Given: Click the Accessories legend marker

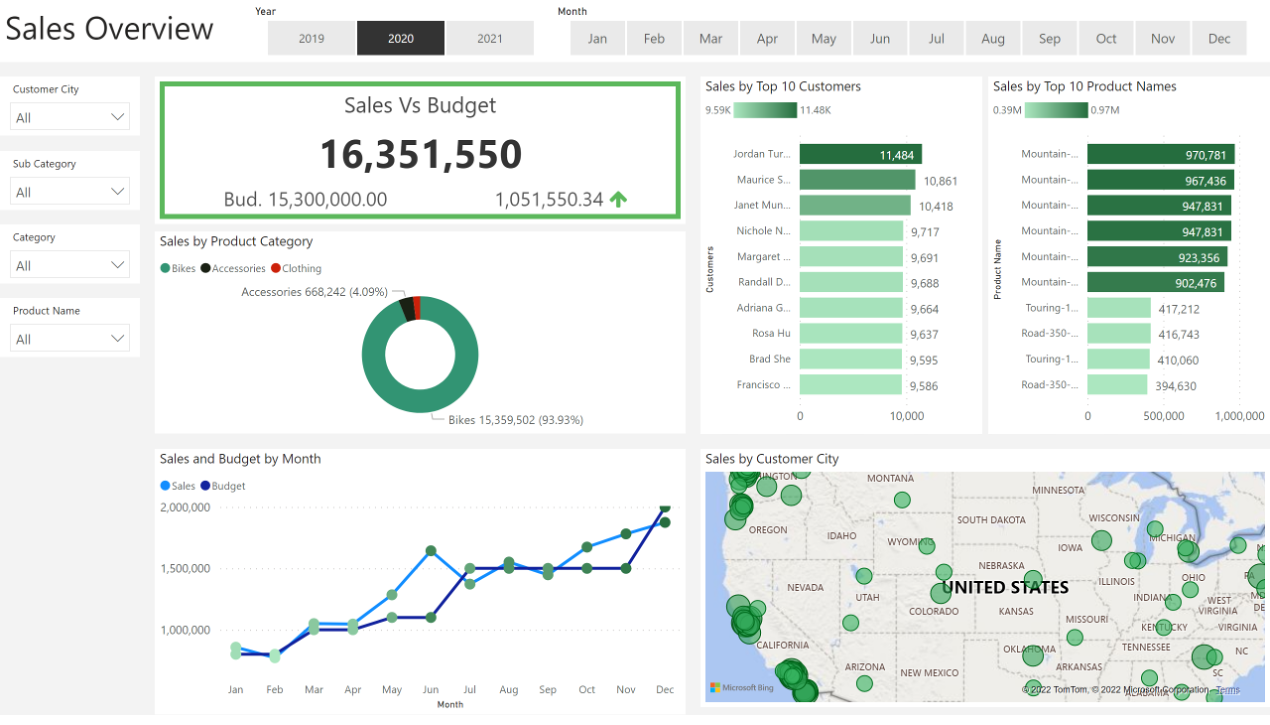Looking at the screenshot, I should point(206,269).
